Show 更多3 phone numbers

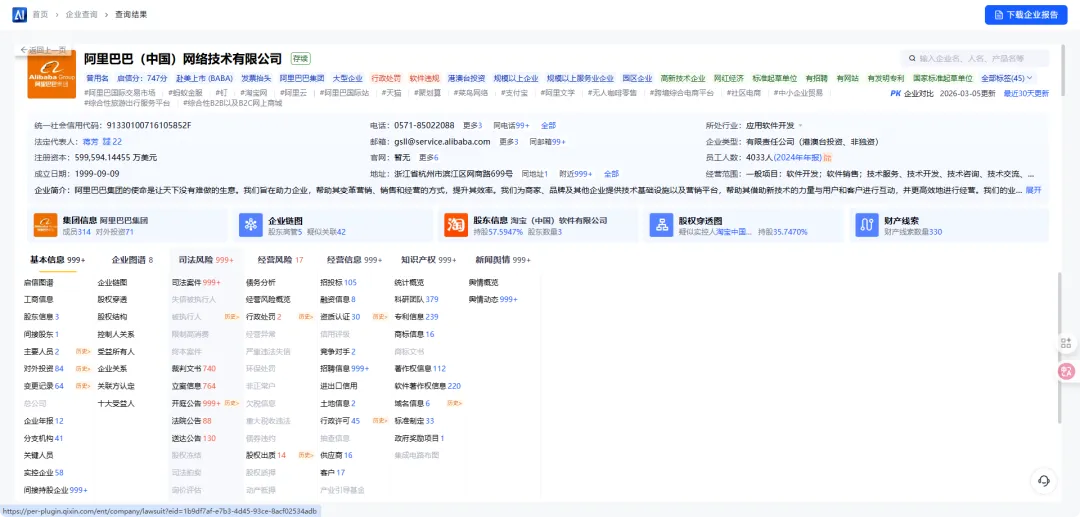click(472, 125)
